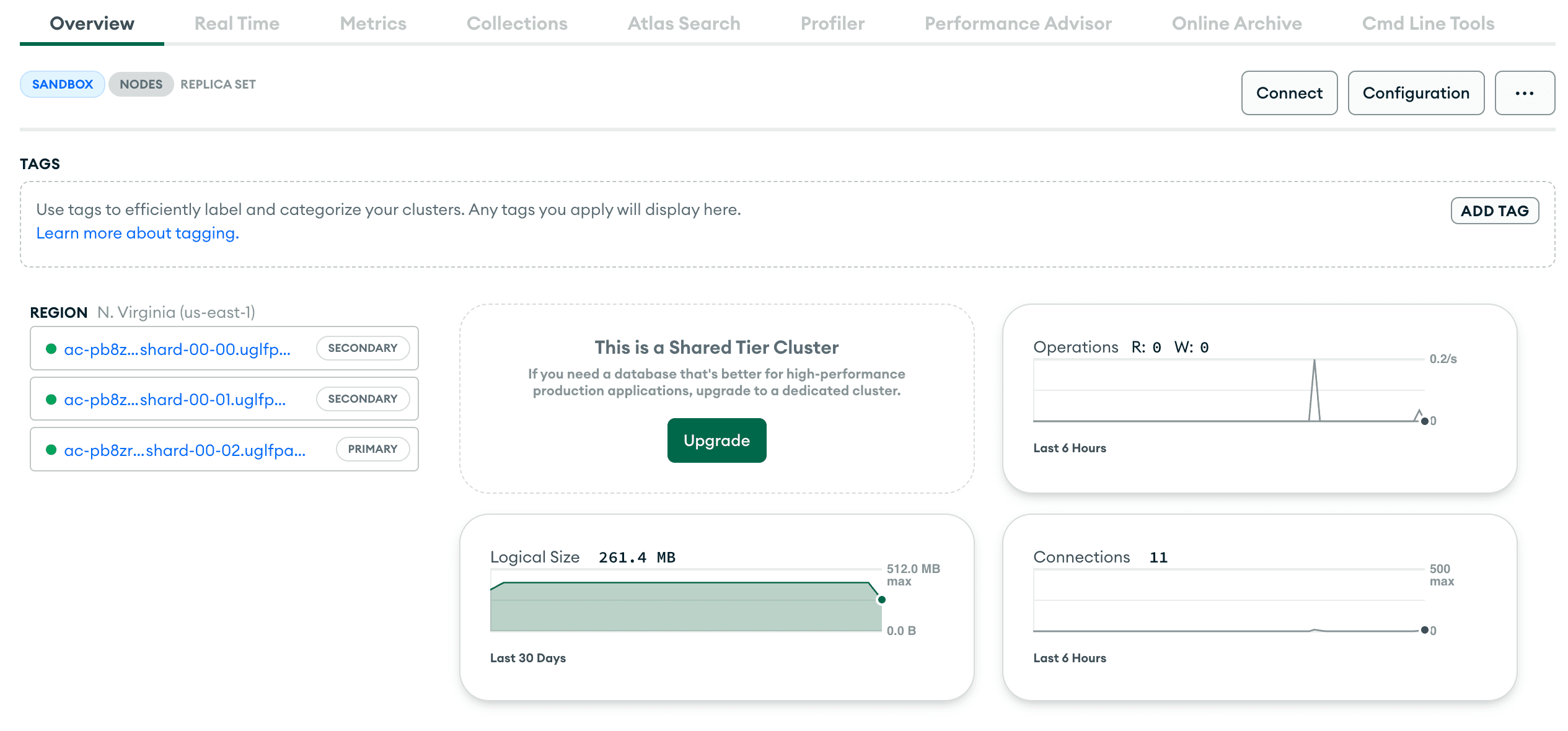Open cluster Configuration
This screenshot has height=731, width=1568.
click(x=1416, y=93)
